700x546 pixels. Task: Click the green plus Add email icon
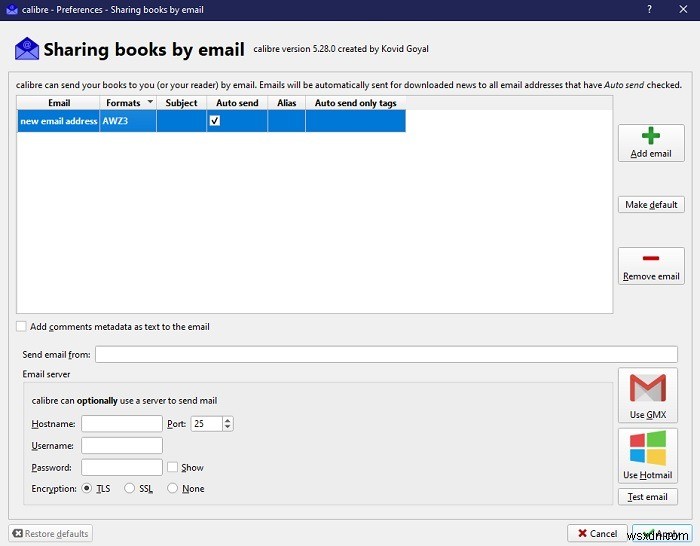tap(650, 136)
